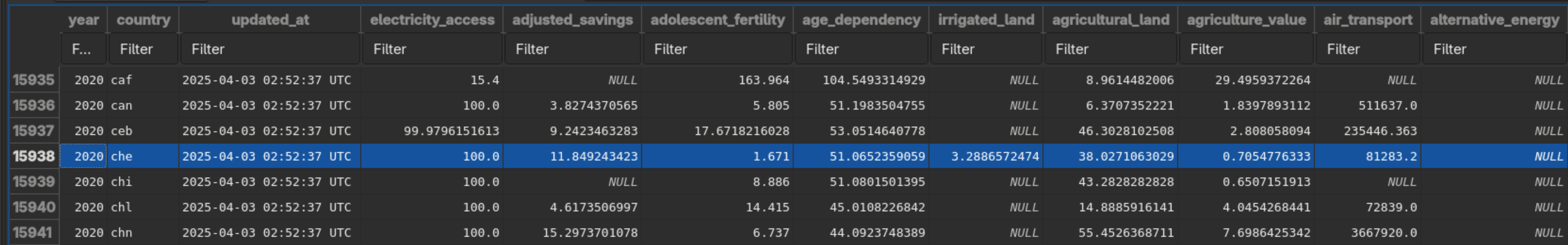Image resolution: width=1568 pixels, height=245 pixels.
Task: Focus the filter field under air_transport
Action: click(1368, 49)
